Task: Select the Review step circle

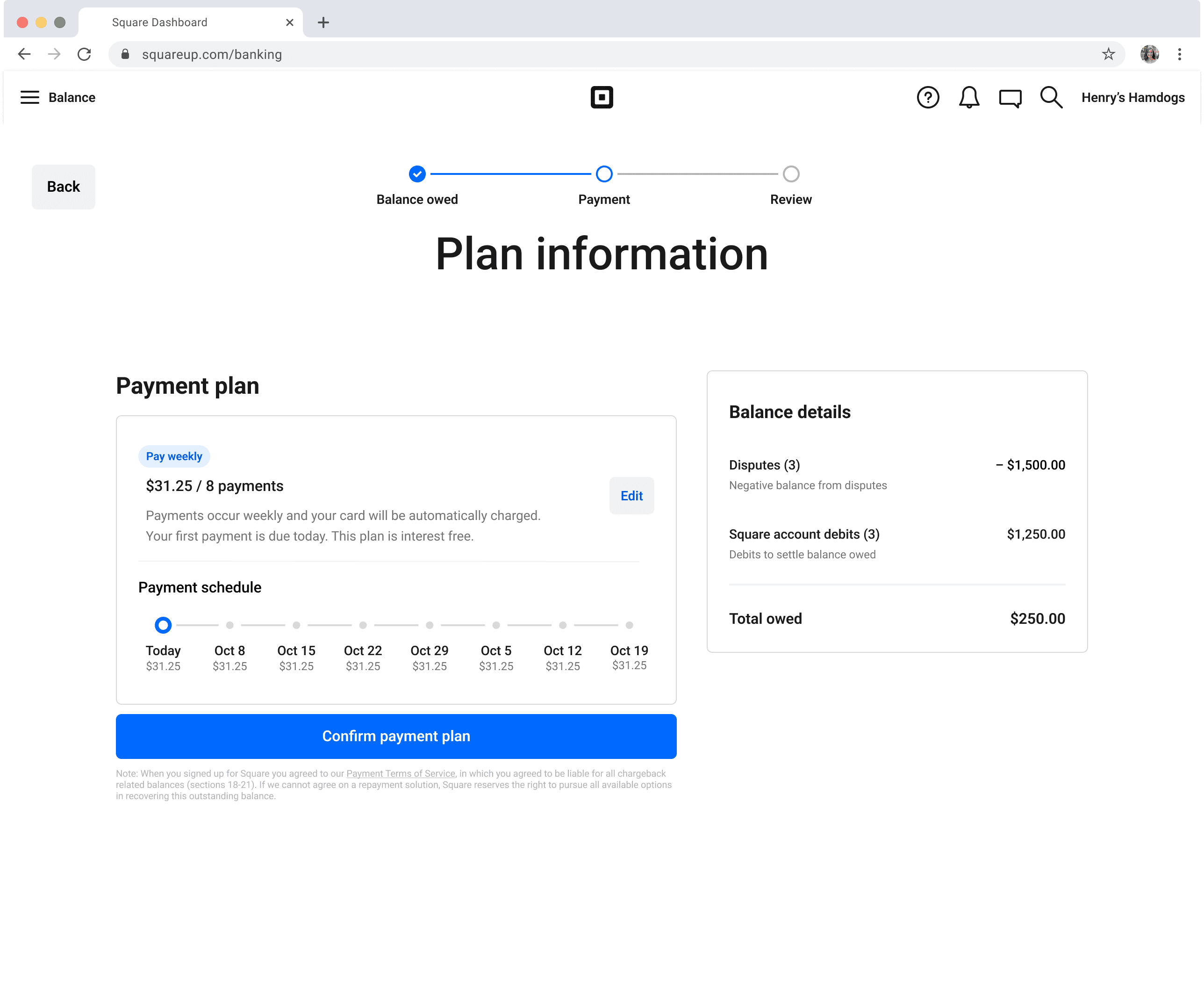Action: click(791, 174)
